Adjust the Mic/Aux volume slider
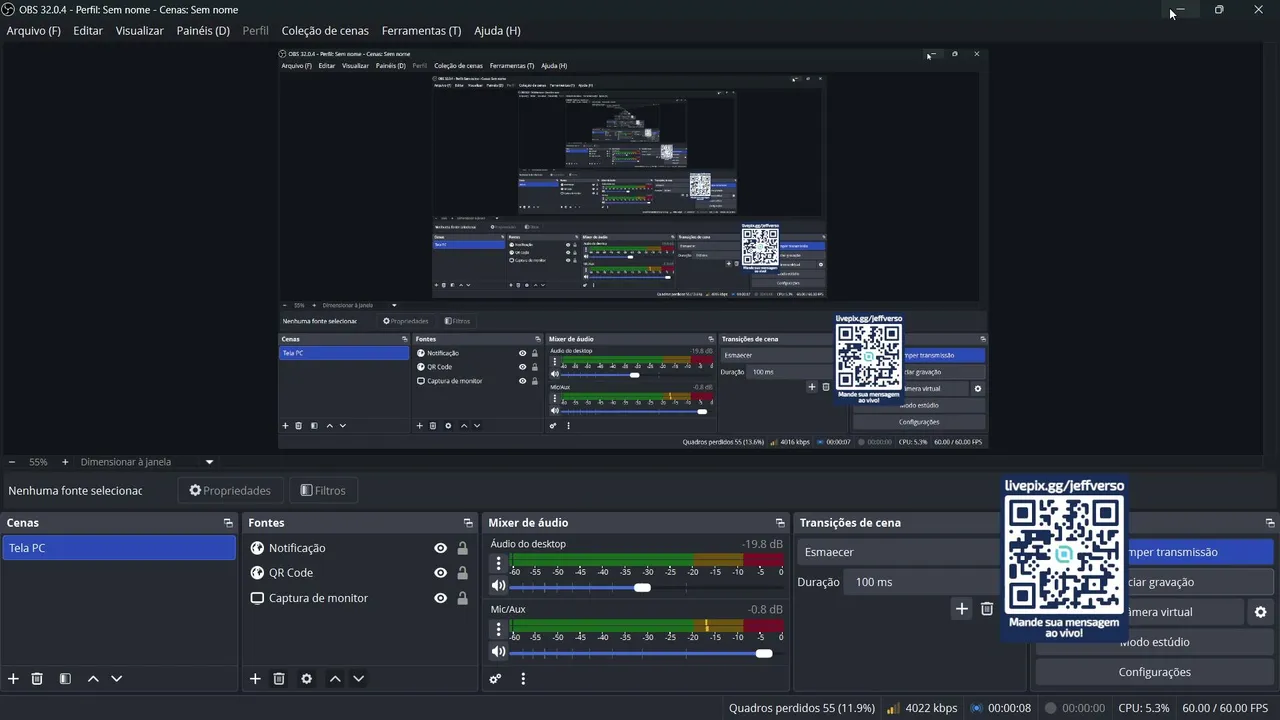 tap(640, 653)
